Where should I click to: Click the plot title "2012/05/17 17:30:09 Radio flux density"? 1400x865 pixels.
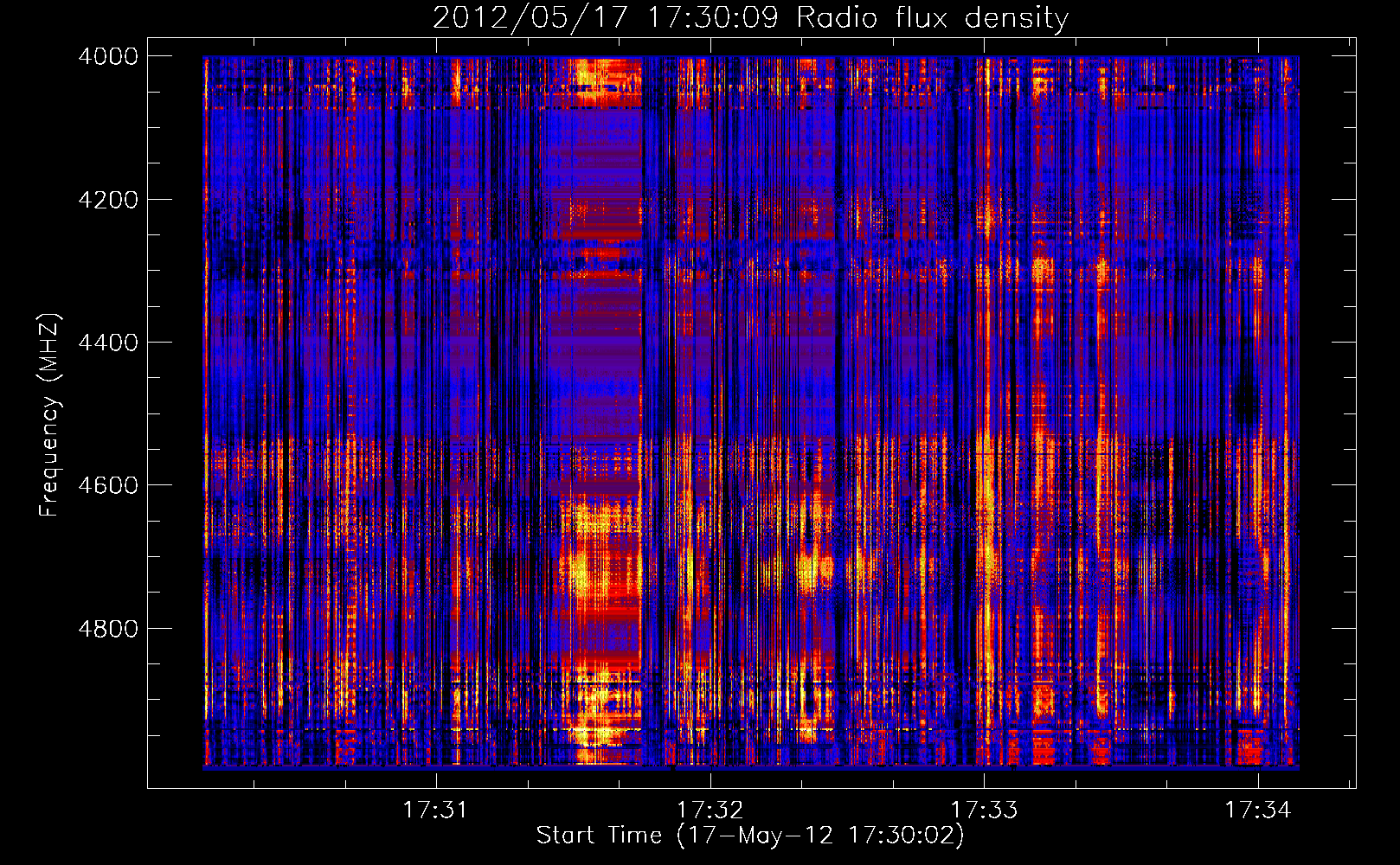(750, 18)
